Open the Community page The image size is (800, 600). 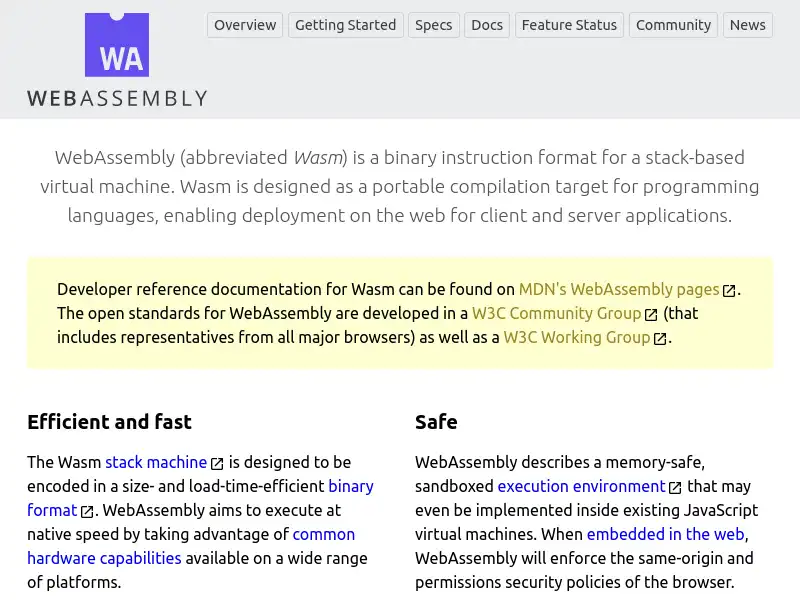click(x=673, y=25)
